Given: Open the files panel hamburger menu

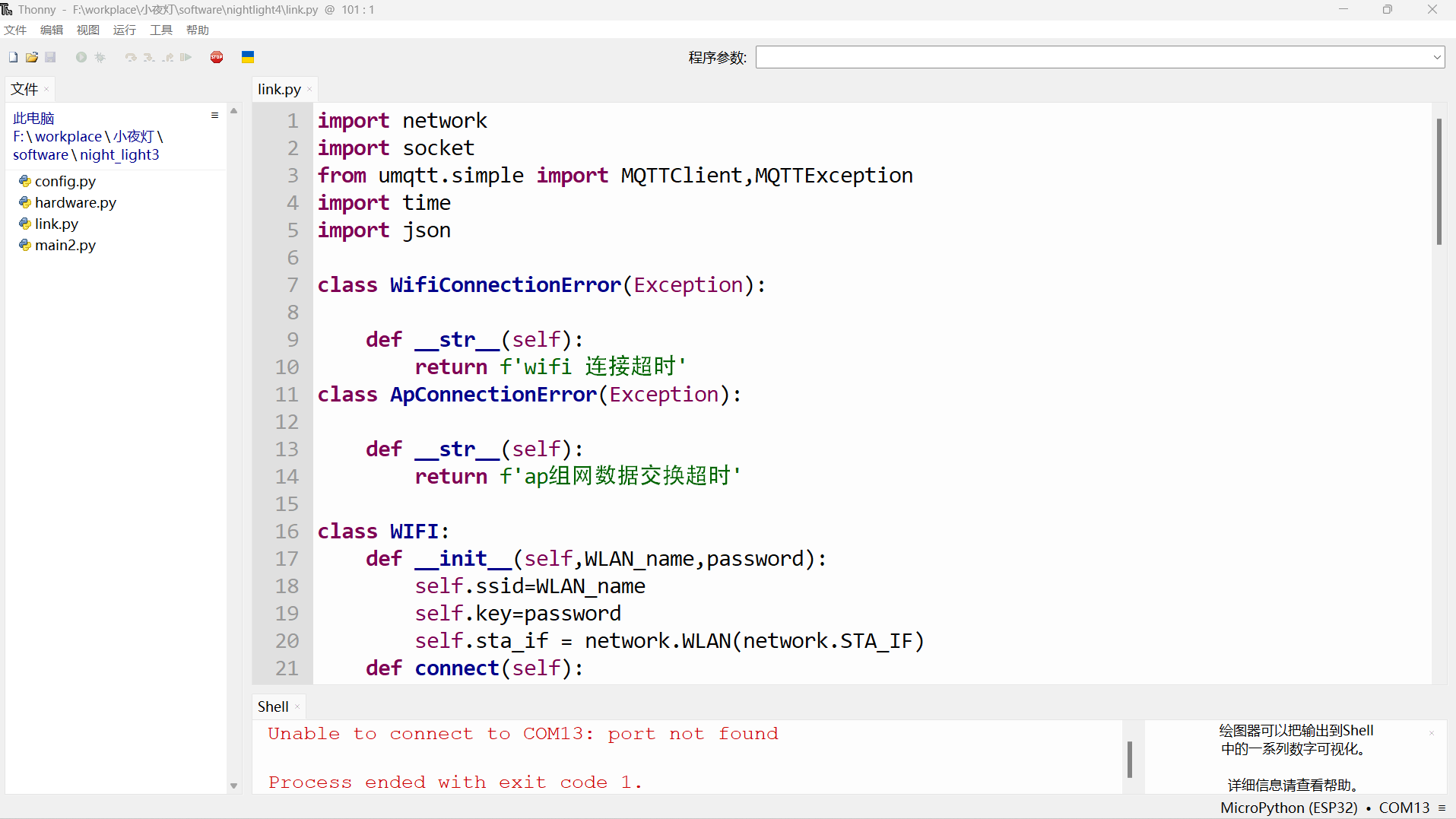Looking at the screenshot, I should 214,116.
